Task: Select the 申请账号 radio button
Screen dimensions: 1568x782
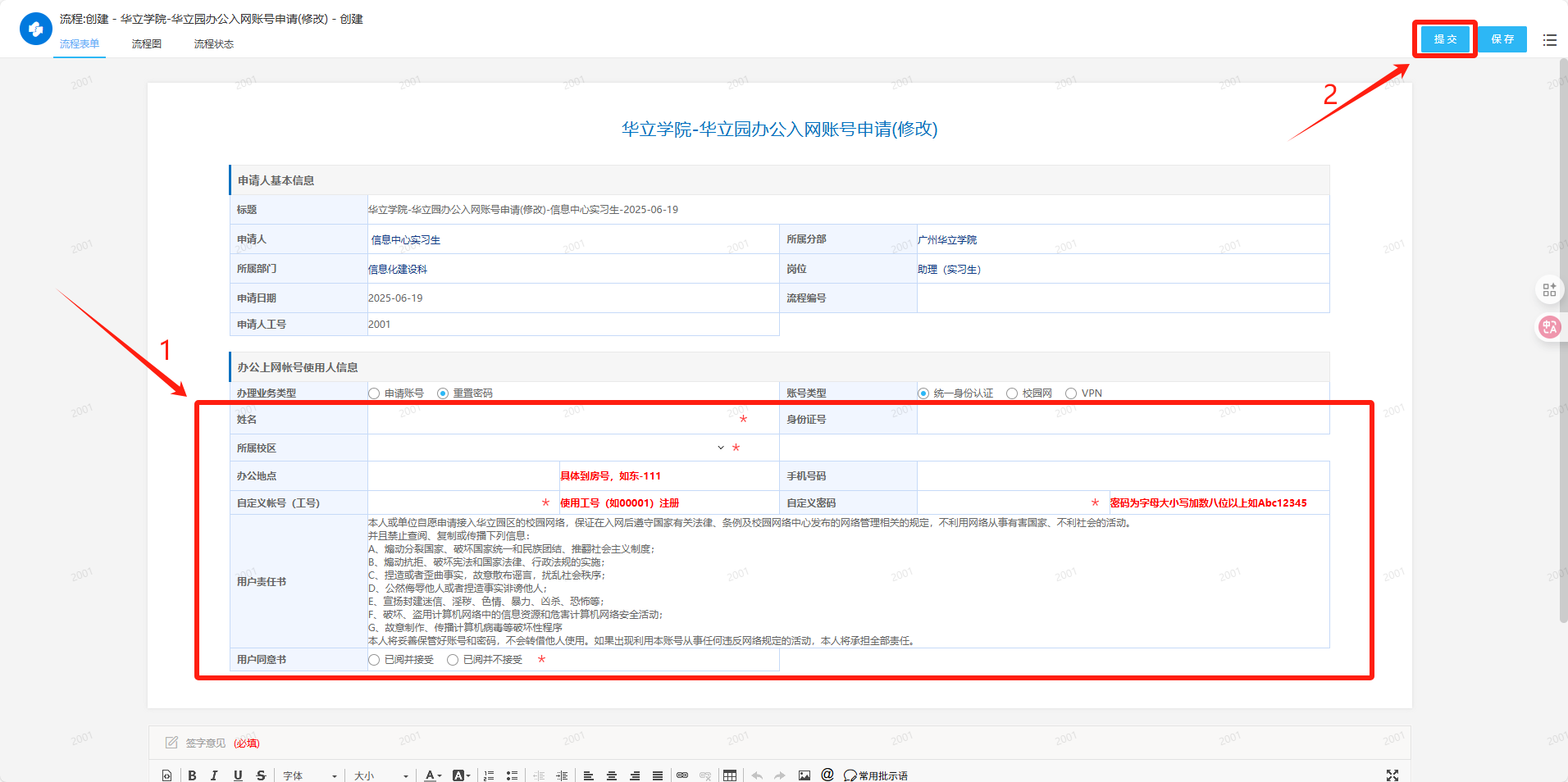Action: click(375, 393)
